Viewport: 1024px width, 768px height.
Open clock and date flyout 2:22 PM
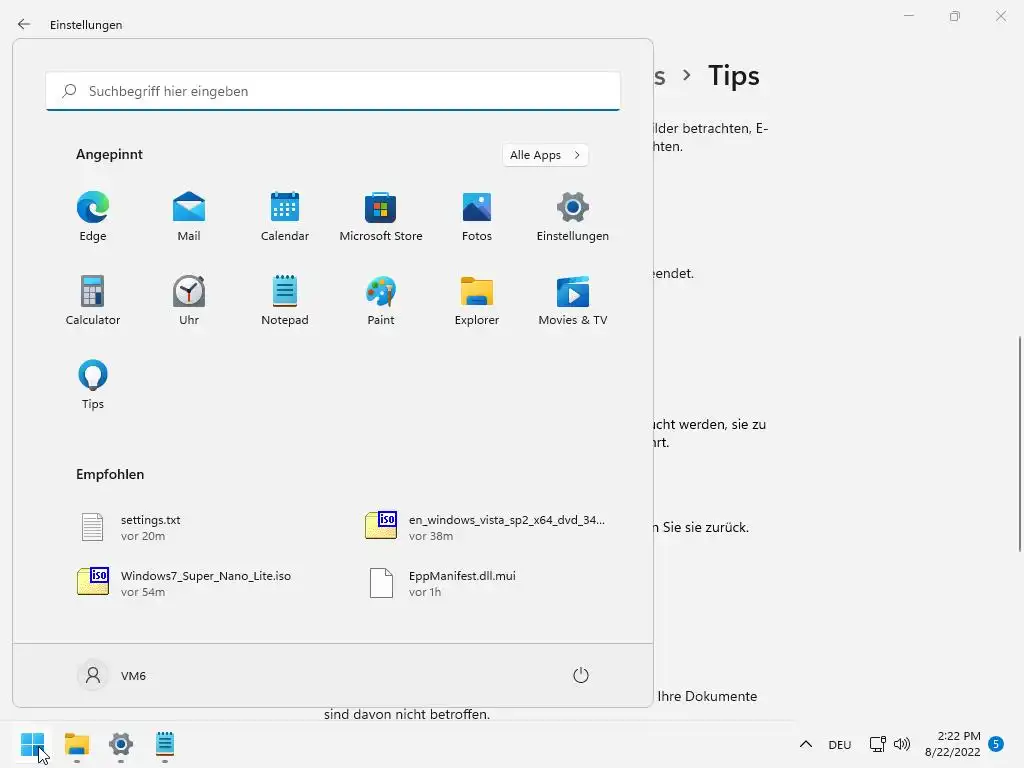pos(952,744)
